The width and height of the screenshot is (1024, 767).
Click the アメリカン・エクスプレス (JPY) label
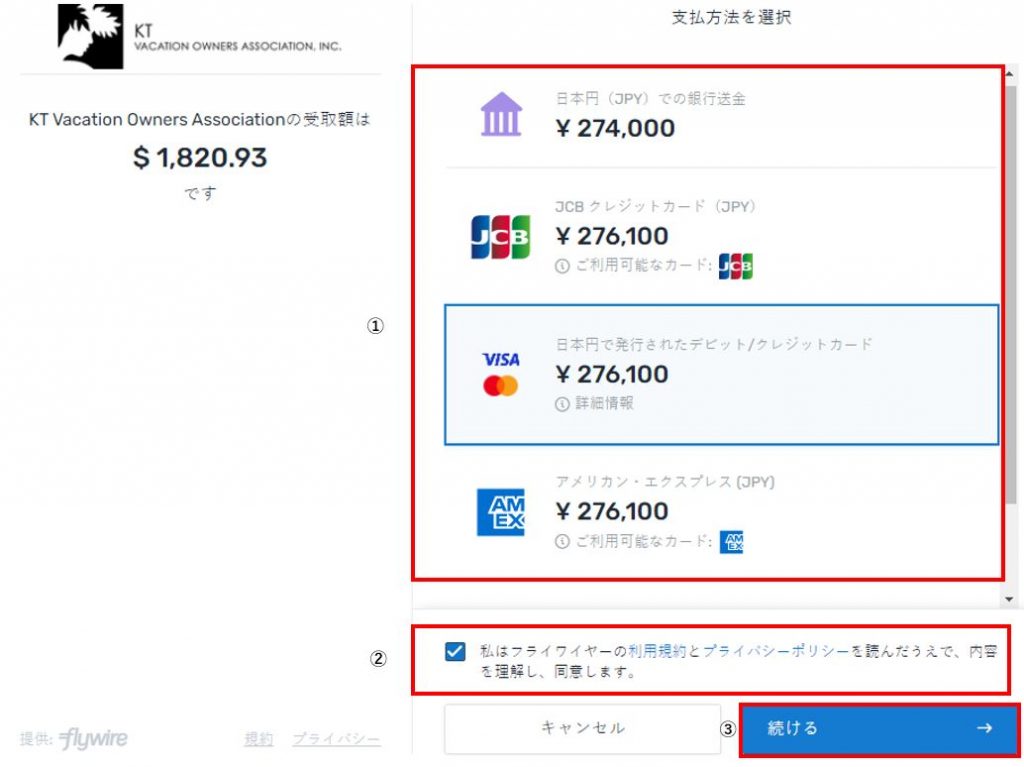tap(665, 482)
